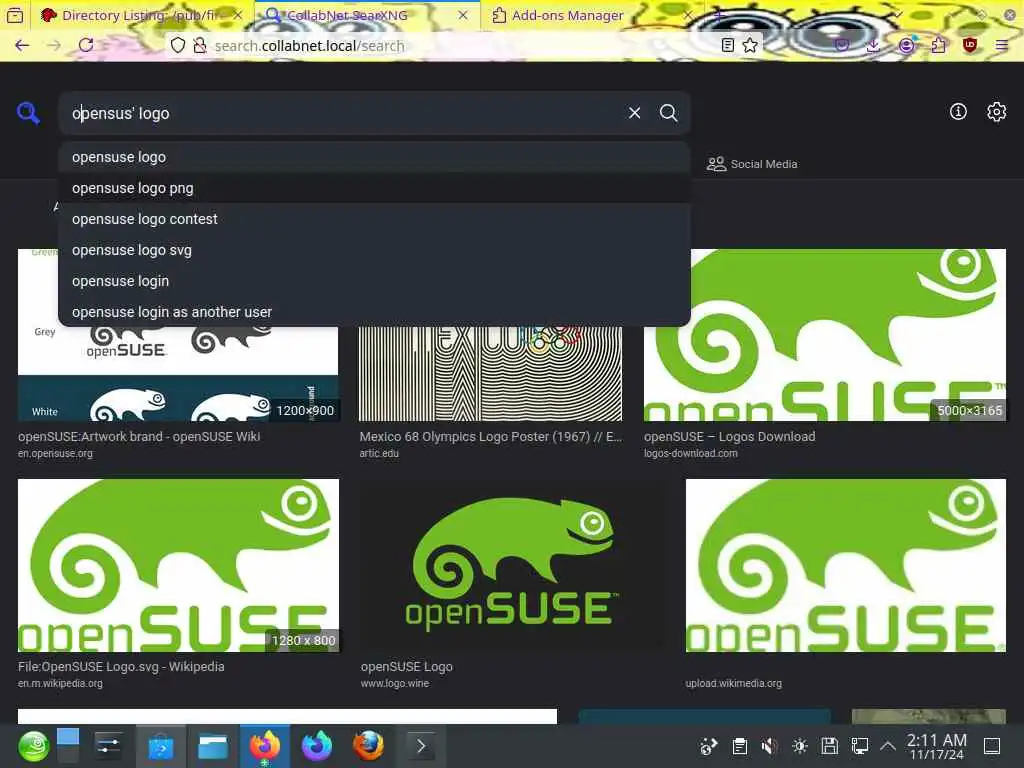Open System Settings from the taskbar
The image size is (1024, 768).
(108, 746)
